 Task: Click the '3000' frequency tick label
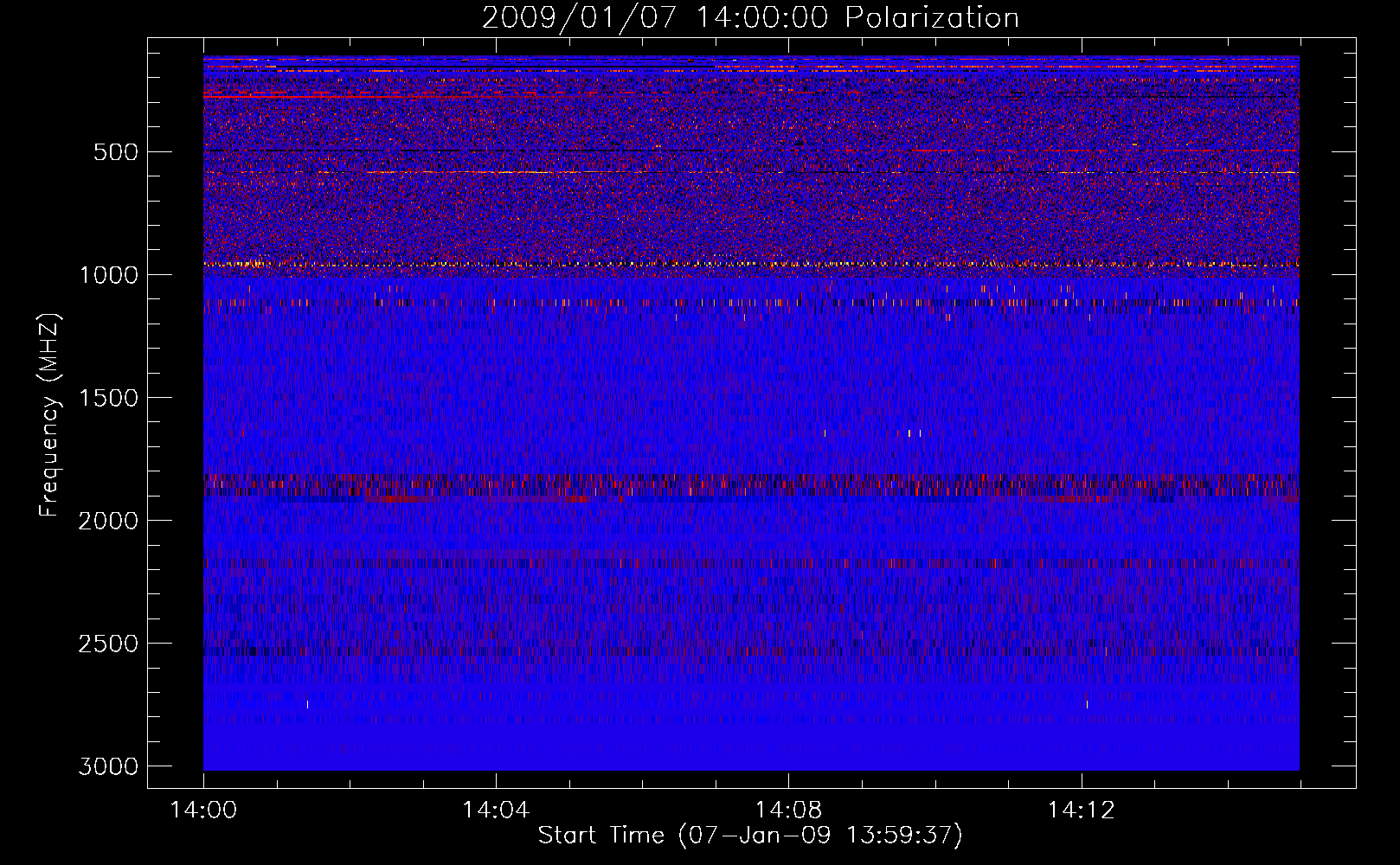point(108,766)
